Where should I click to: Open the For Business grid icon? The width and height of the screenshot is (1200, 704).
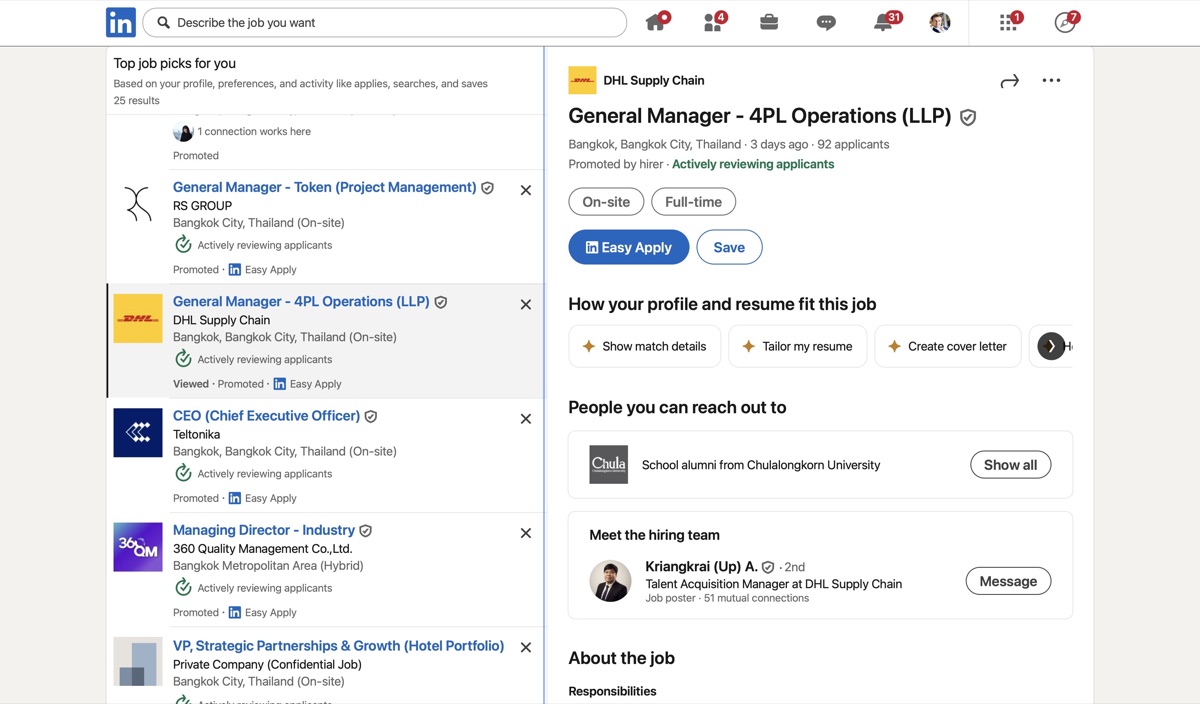1007,22
